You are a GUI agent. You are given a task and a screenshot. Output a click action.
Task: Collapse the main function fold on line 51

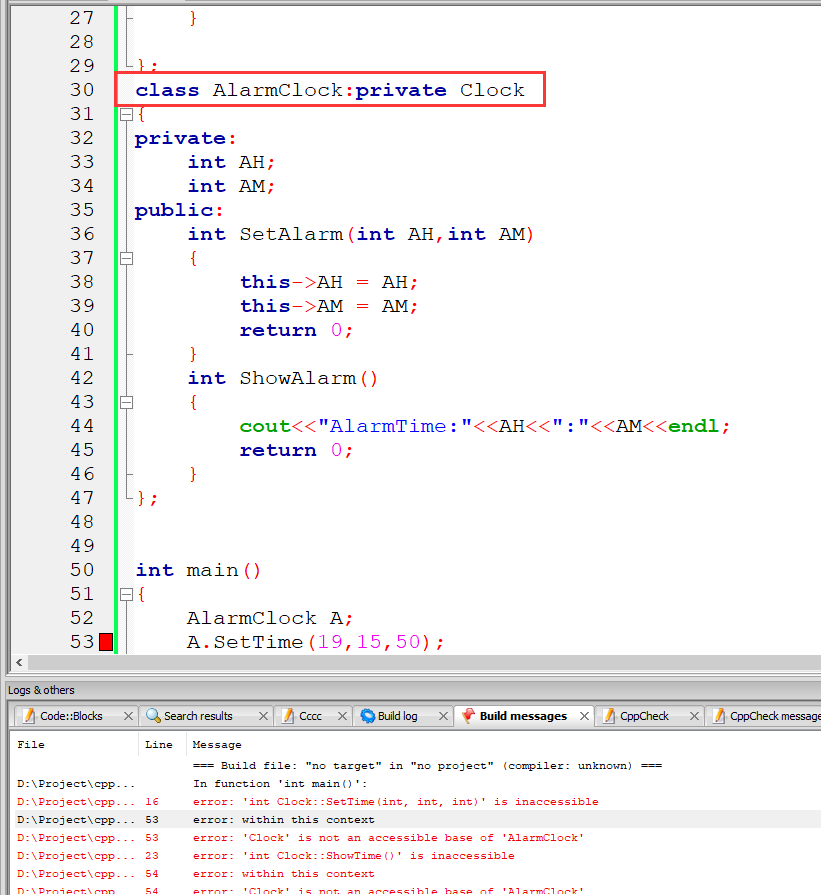tap(126, 595)
